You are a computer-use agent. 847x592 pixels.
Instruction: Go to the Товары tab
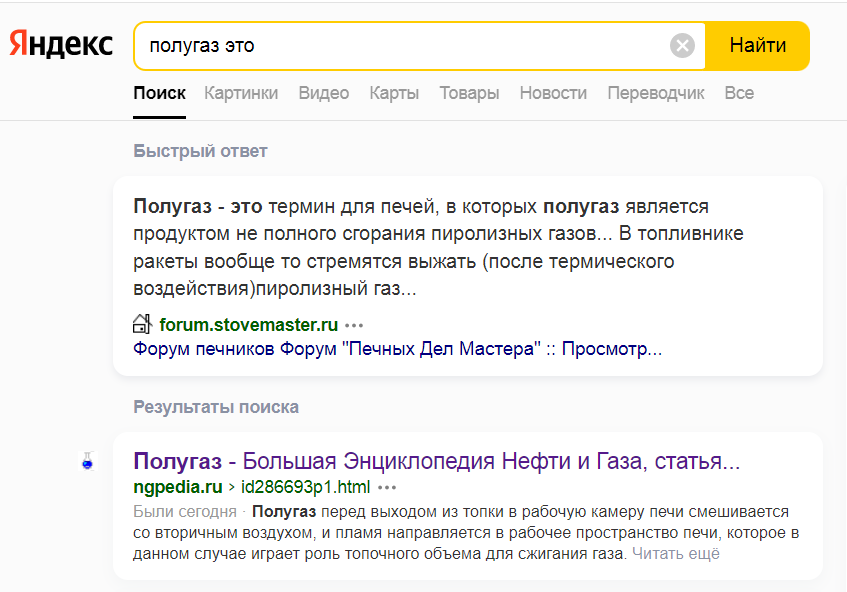click(469, 93)
